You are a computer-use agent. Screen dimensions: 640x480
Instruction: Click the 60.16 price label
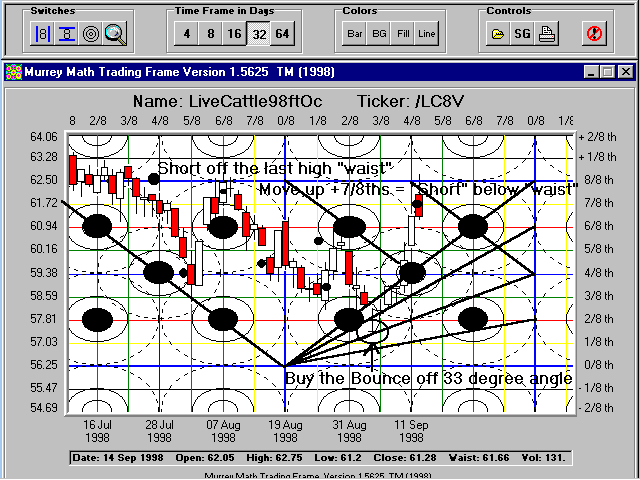pyautogui.click(x=44, y=249)
